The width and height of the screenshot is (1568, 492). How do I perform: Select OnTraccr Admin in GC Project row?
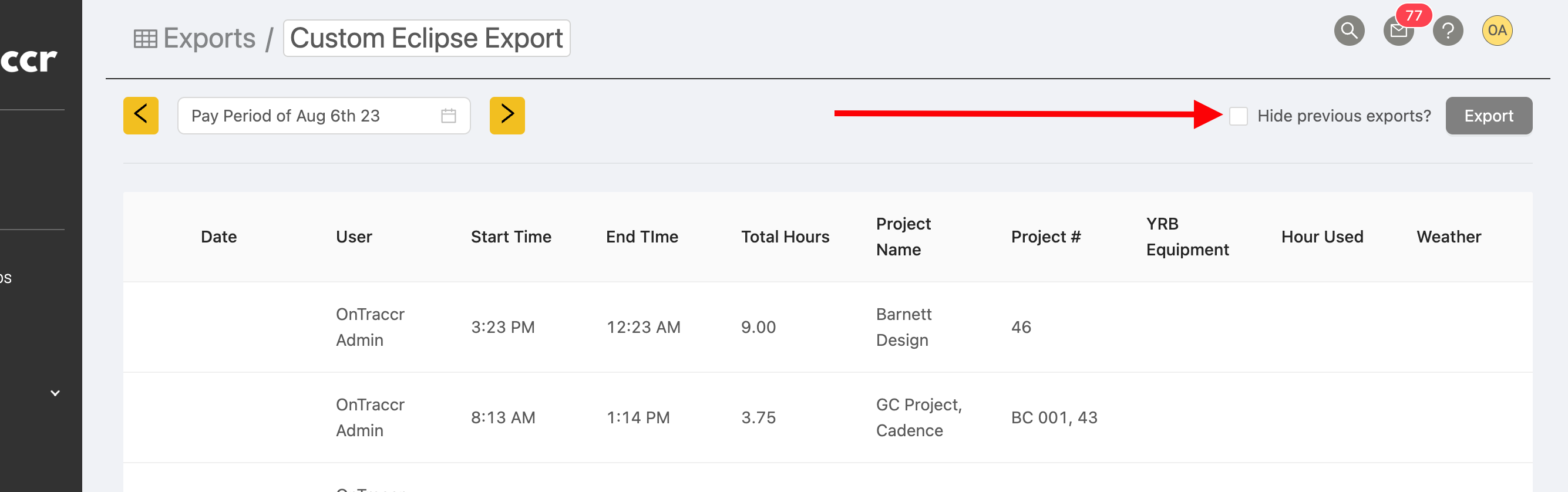click(370, 417)
